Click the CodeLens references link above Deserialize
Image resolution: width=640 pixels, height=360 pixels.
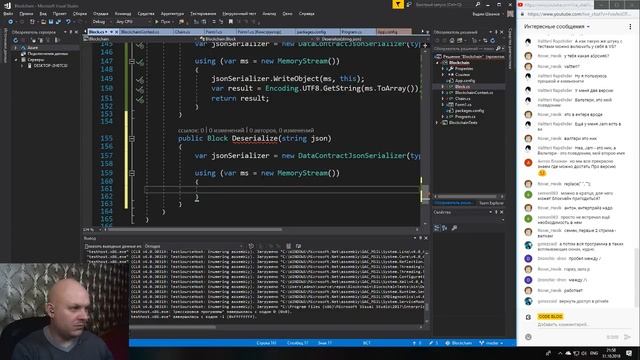click(x=191, y=130)
